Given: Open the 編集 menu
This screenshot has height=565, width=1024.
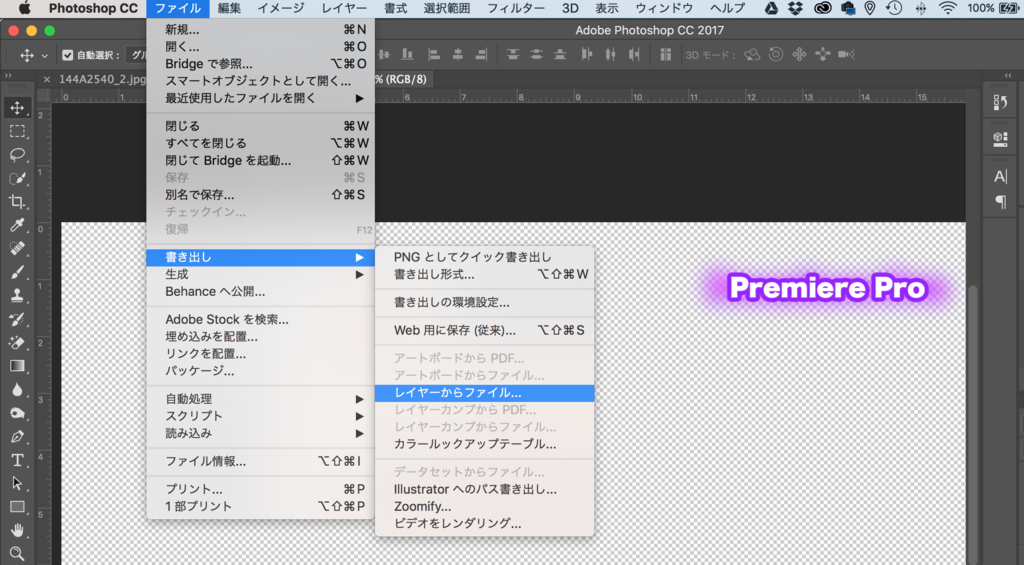Looking at the screenshot, I should [229, 8].
